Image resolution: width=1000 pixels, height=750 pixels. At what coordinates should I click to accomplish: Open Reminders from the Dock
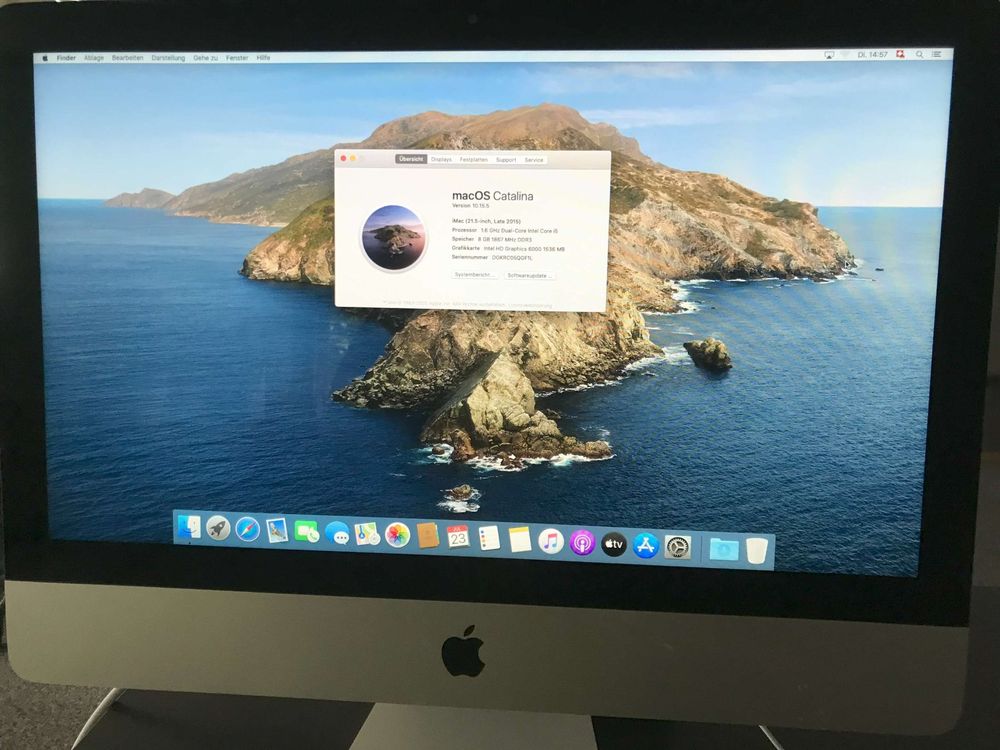coord(489,539)
